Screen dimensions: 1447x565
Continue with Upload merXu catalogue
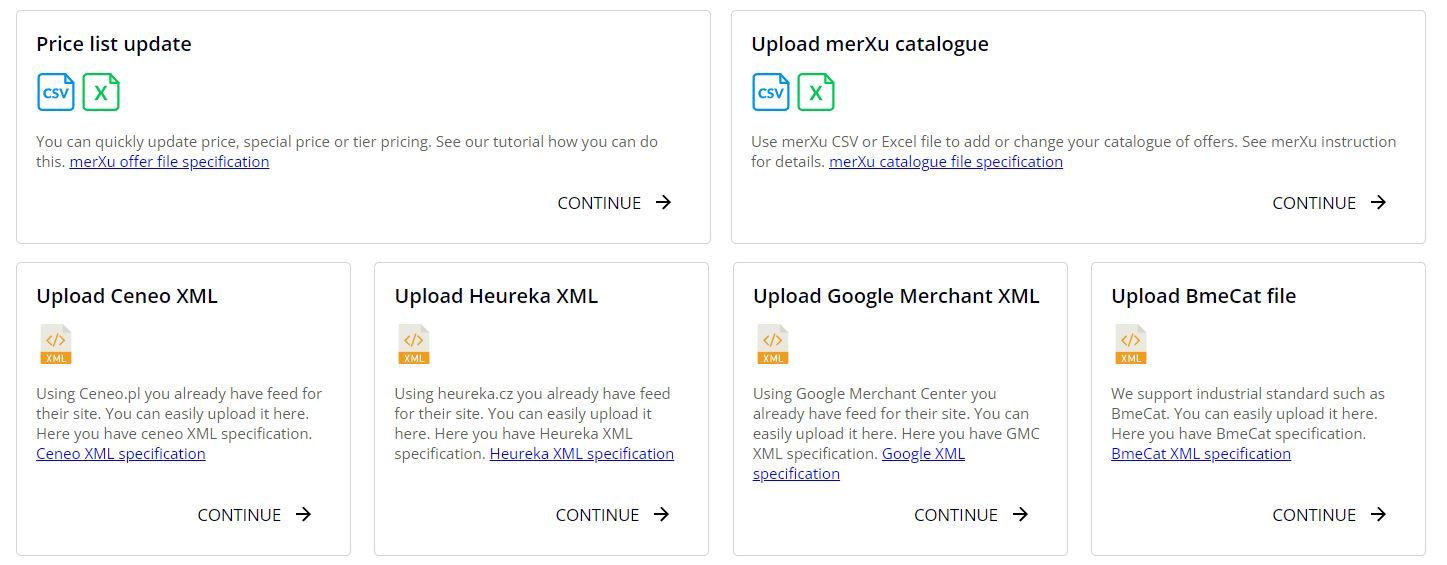pyautogui.click(x=1330, y=203)
